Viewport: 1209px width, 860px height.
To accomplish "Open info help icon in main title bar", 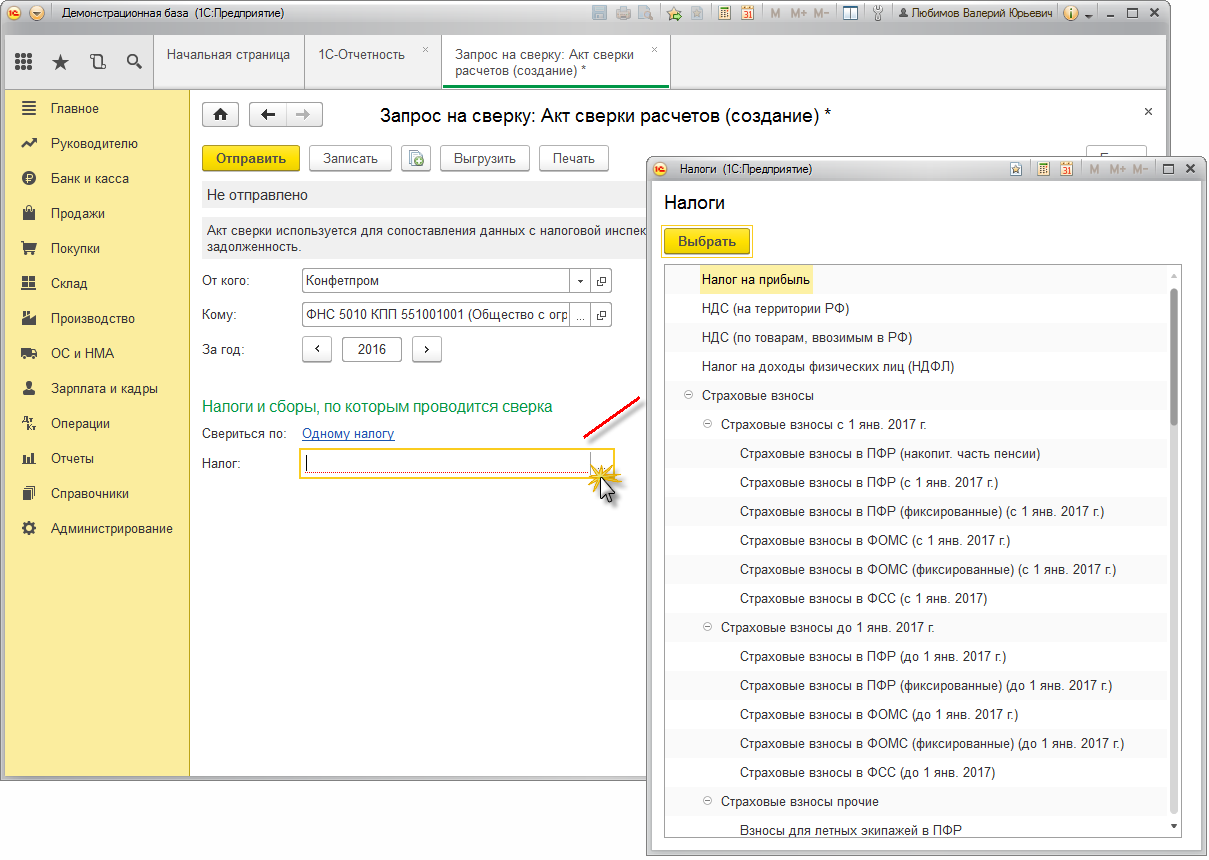I will (1071, 14).
